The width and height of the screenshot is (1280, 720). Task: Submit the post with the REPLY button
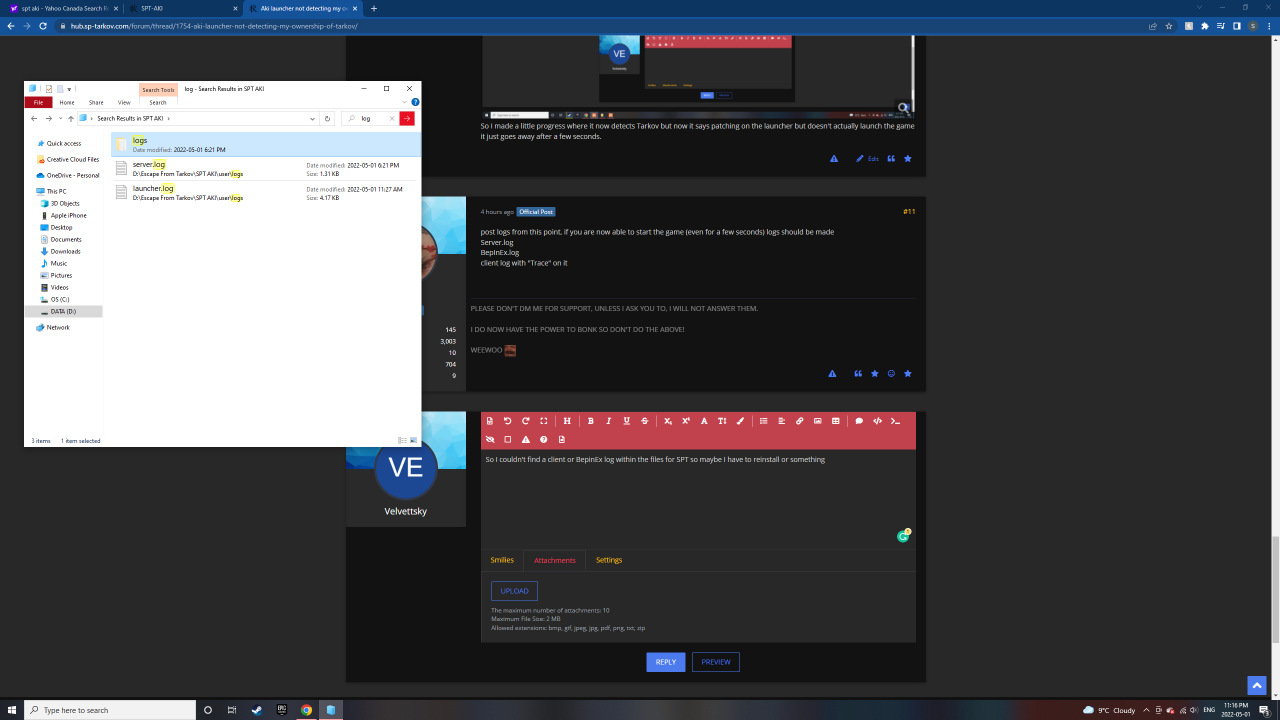tap(665, 662)
